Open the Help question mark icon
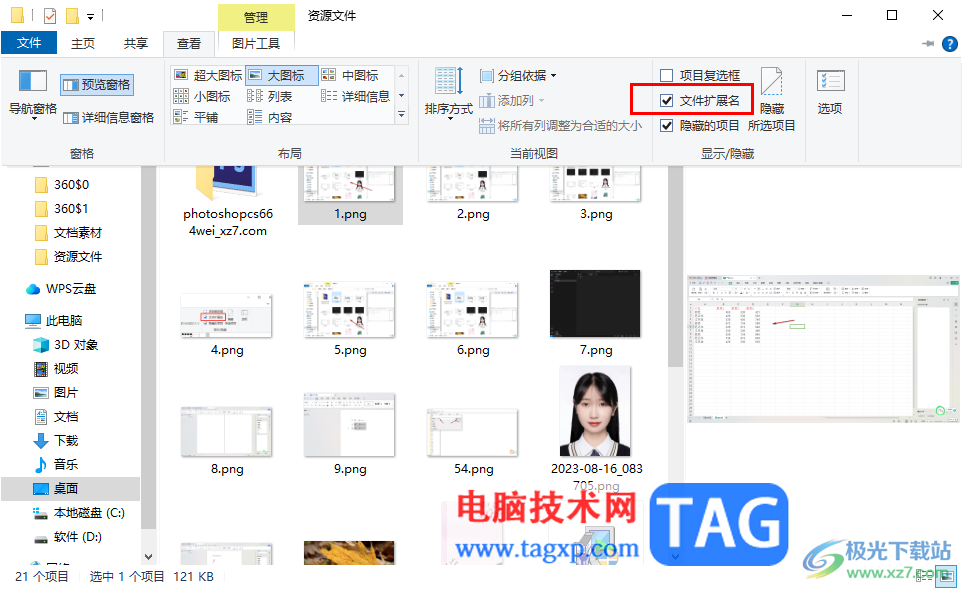The height and width of the screenshot is (589, 962). point(950,44)
